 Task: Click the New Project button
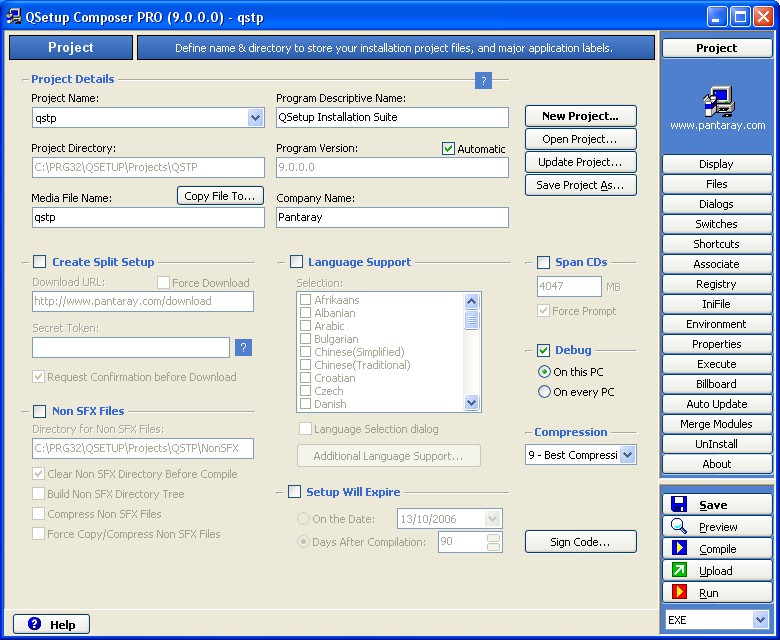[581, 116]
